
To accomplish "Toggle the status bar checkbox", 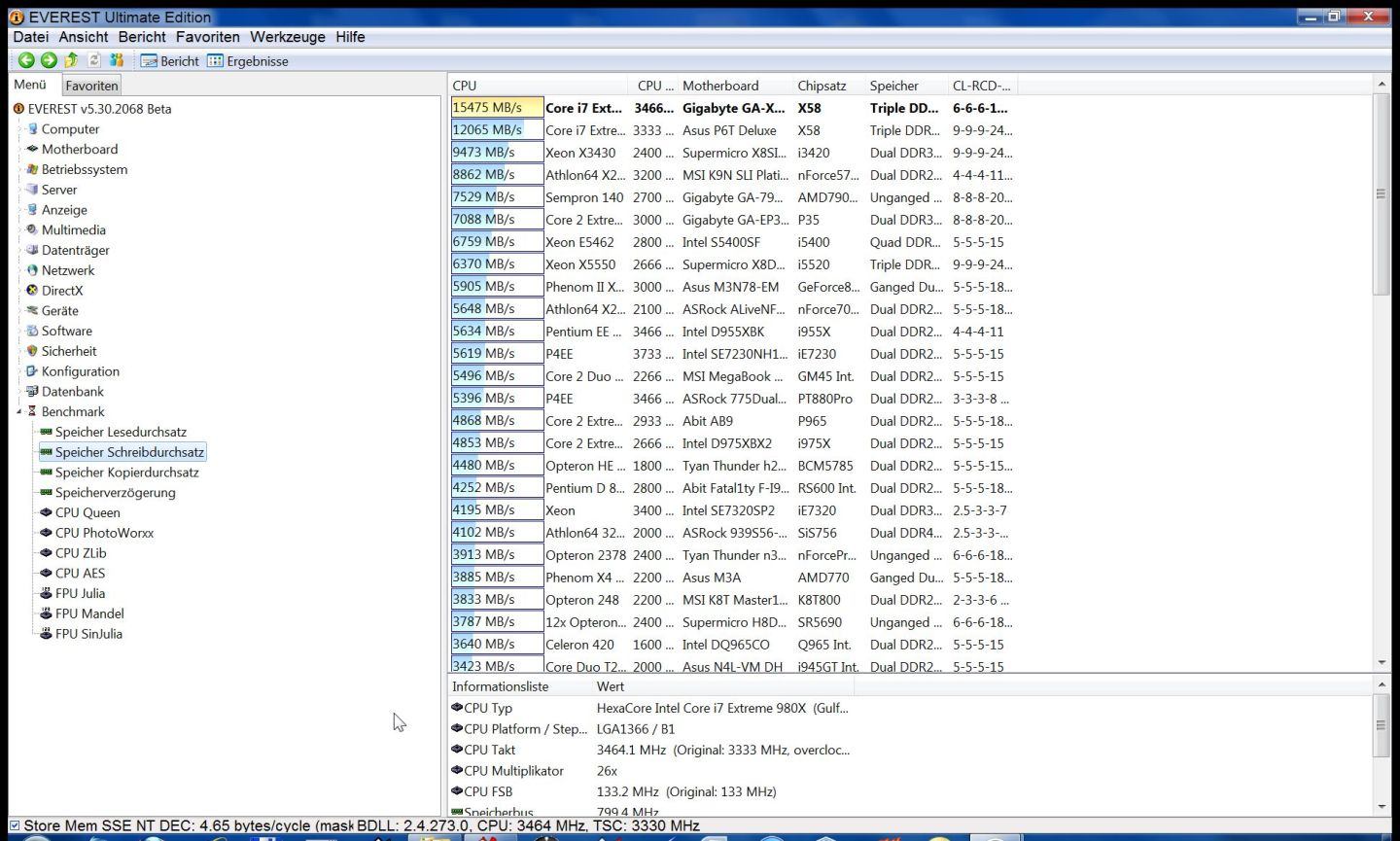I will tap(15, 826).
